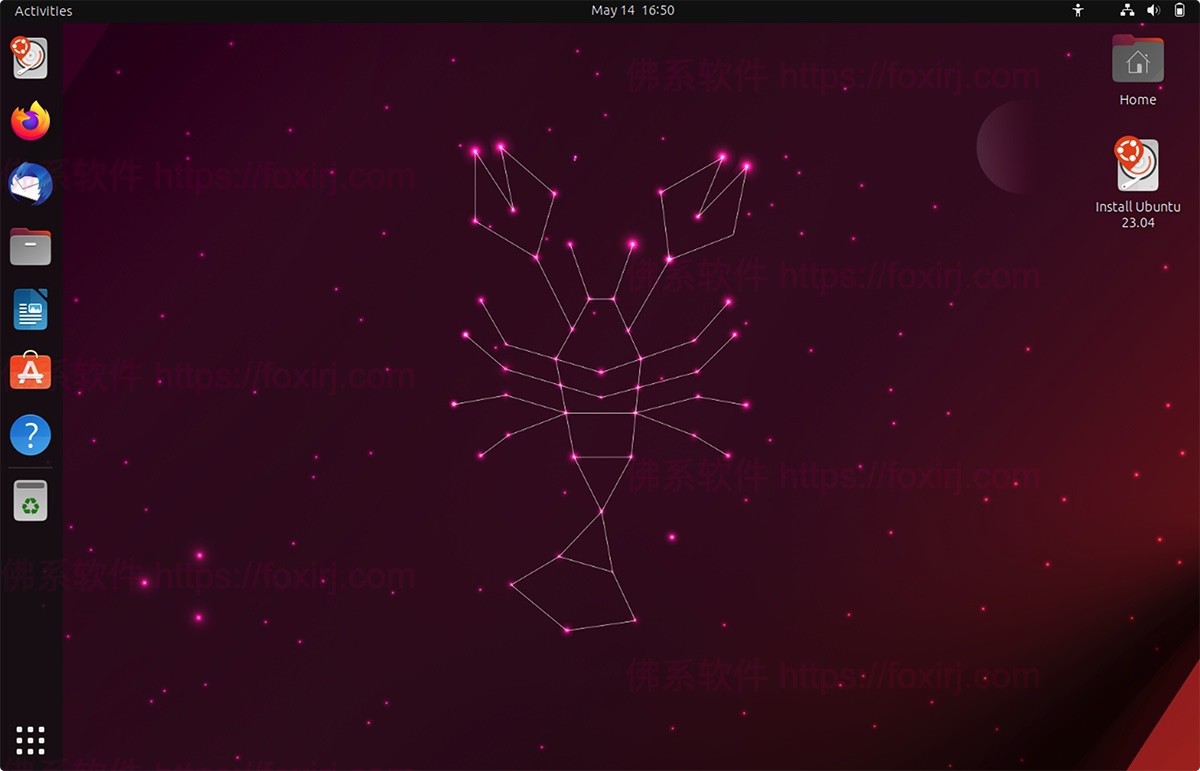Launch Firefox from the dock
This screenshot has height=771, width=1200.
pos(30,121)
